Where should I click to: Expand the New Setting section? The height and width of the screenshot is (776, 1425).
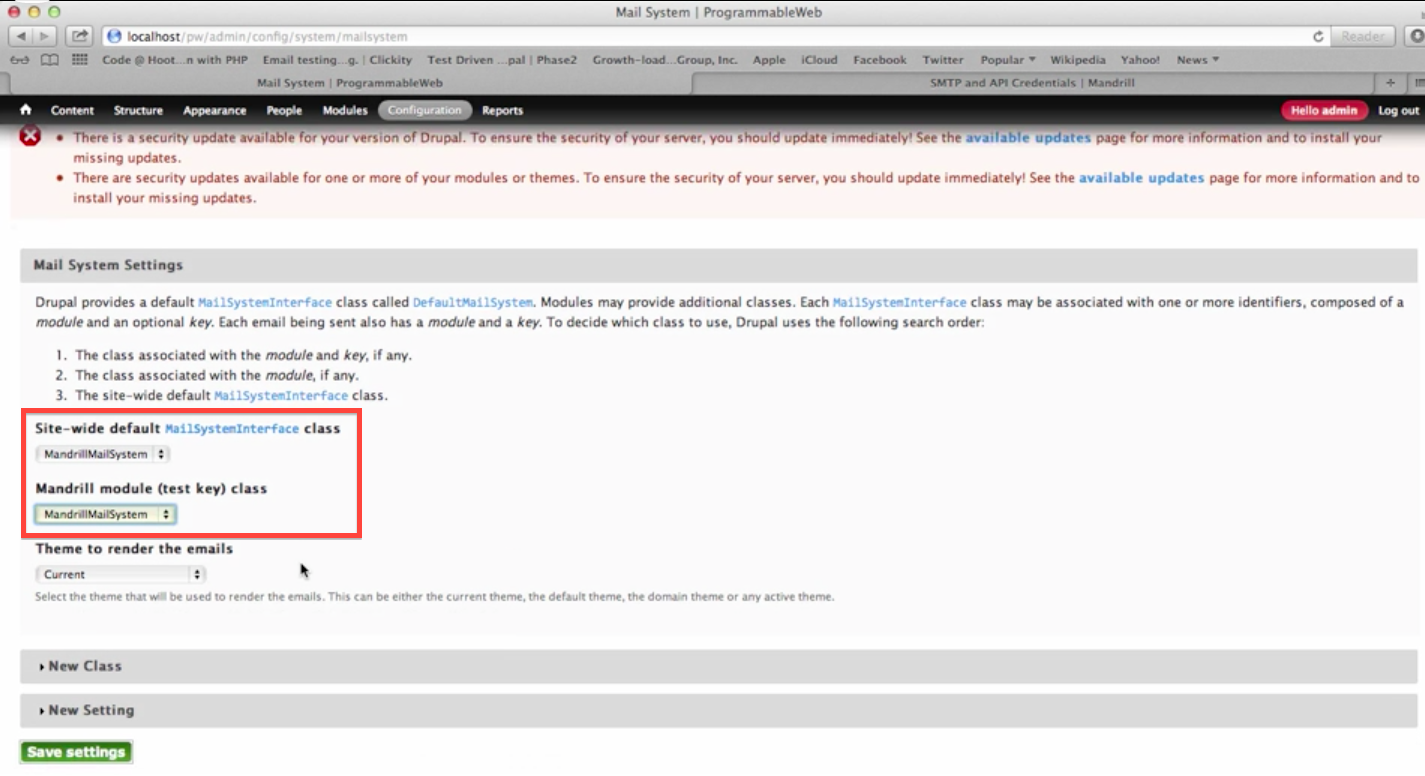[91, 710]
